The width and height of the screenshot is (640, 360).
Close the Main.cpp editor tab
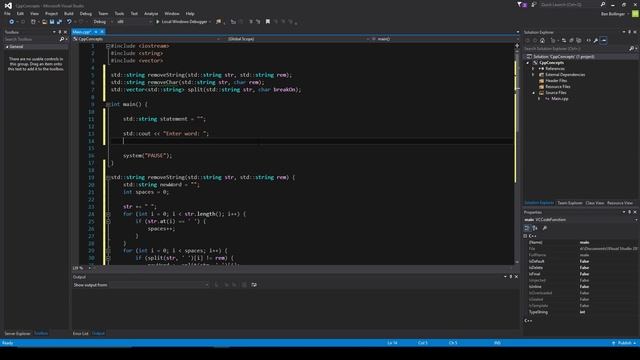coord(102,32)
